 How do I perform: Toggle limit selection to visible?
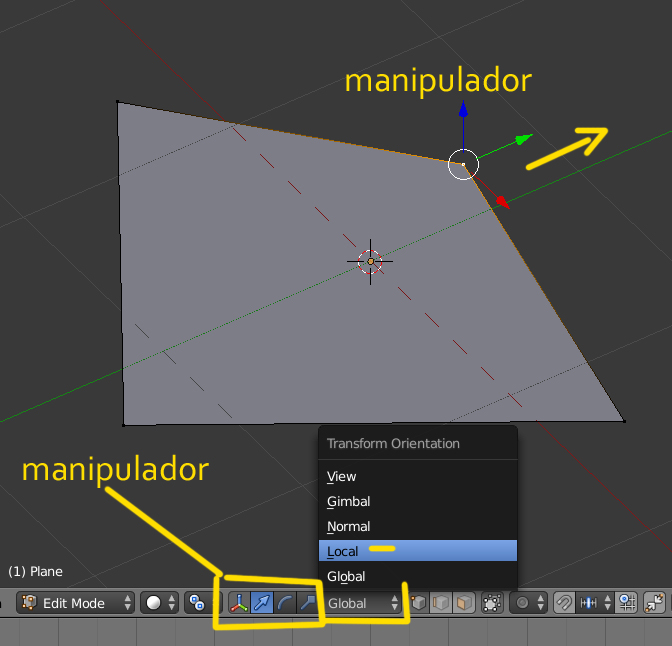(x=492, y=603)
